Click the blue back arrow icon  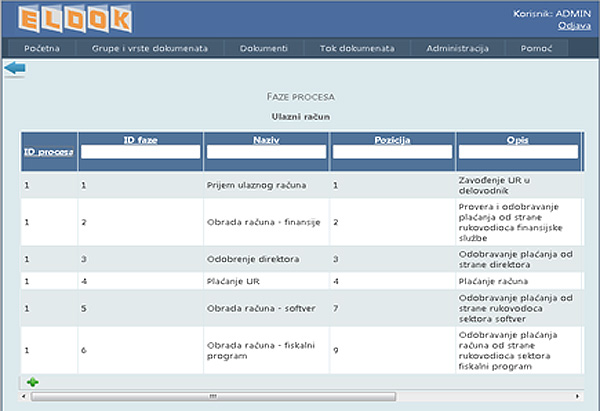click(15, 68)
